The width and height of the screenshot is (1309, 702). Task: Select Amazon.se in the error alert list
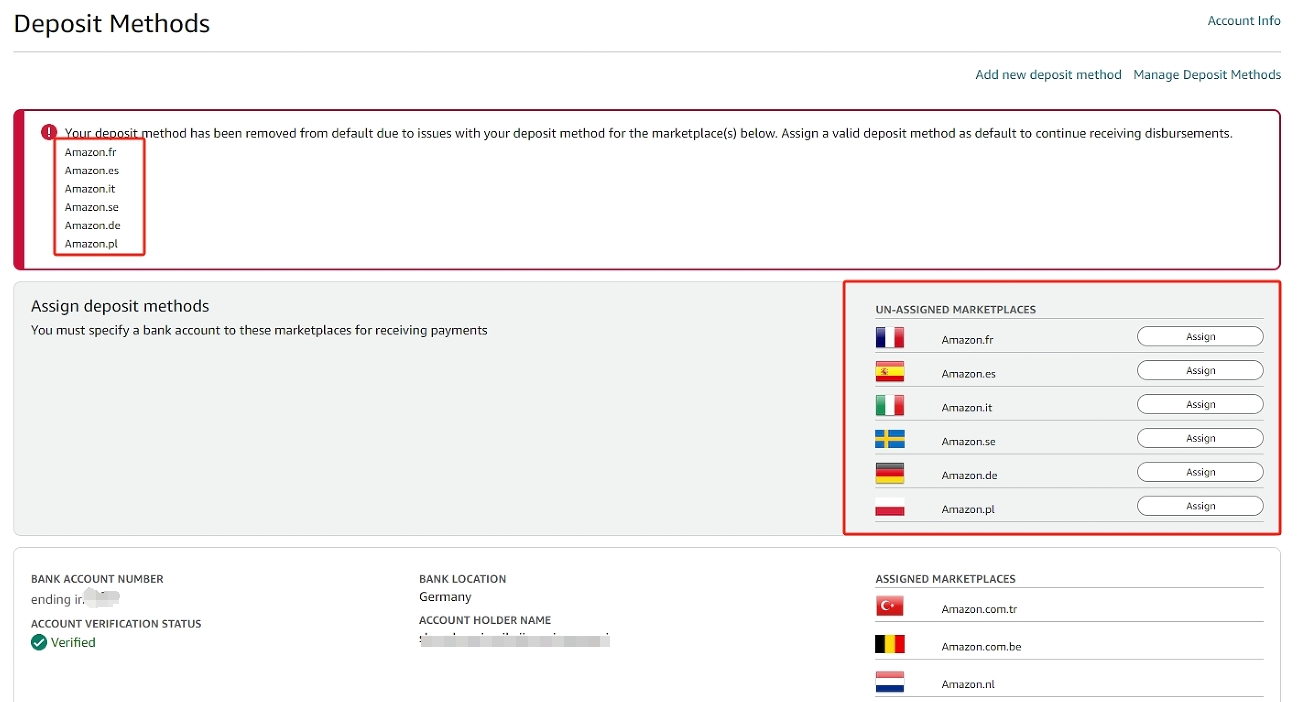92,207
